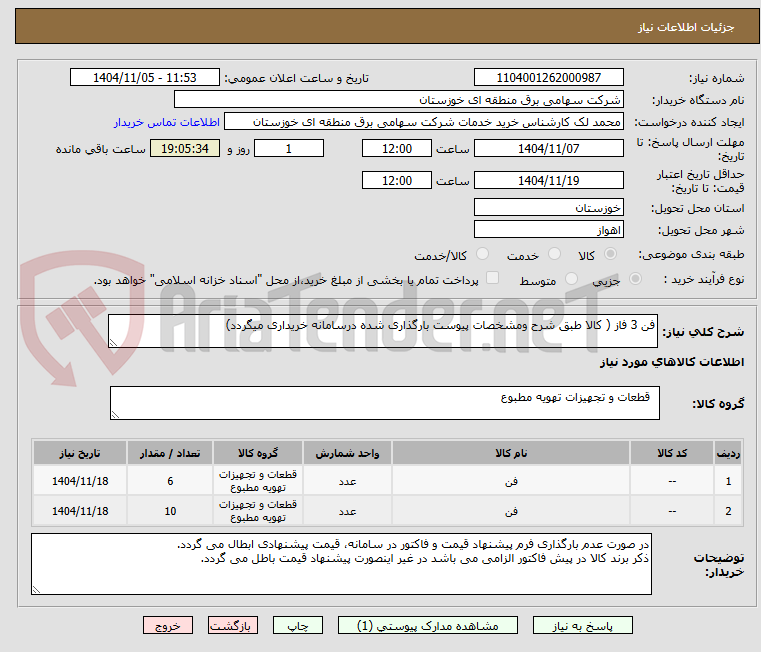This screenshot has width=761, height=652.
Task: Click the شماره نیاز field 1104001262000987
Action: [x=548, y=77]
